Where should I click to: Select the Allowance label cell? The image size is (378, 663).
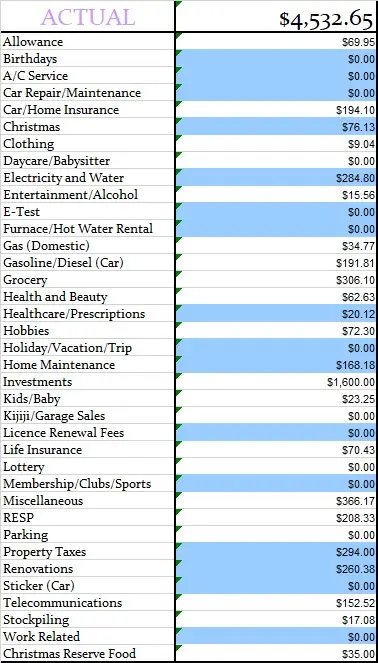pyautogui.click(x=88, y=41)
